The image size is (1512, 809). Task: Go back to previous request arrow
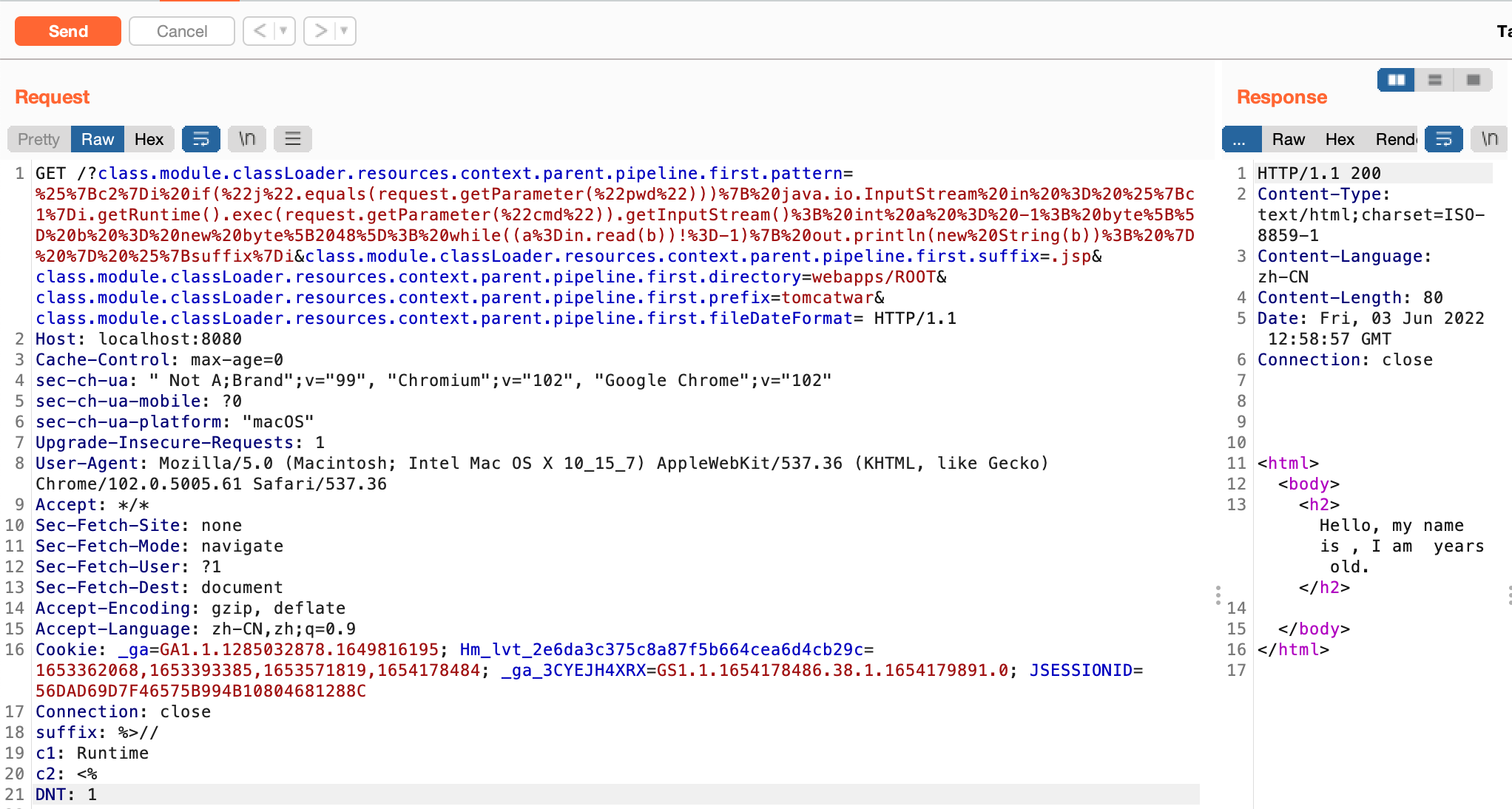click(259, 31)
